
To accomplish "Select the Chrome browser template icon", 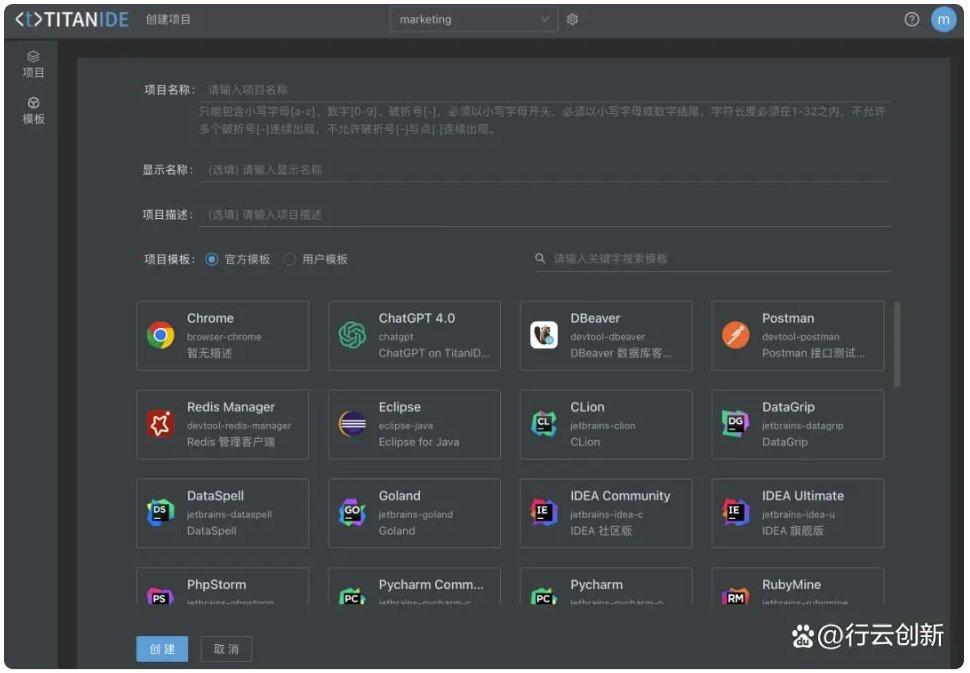I will coord(160,334).
